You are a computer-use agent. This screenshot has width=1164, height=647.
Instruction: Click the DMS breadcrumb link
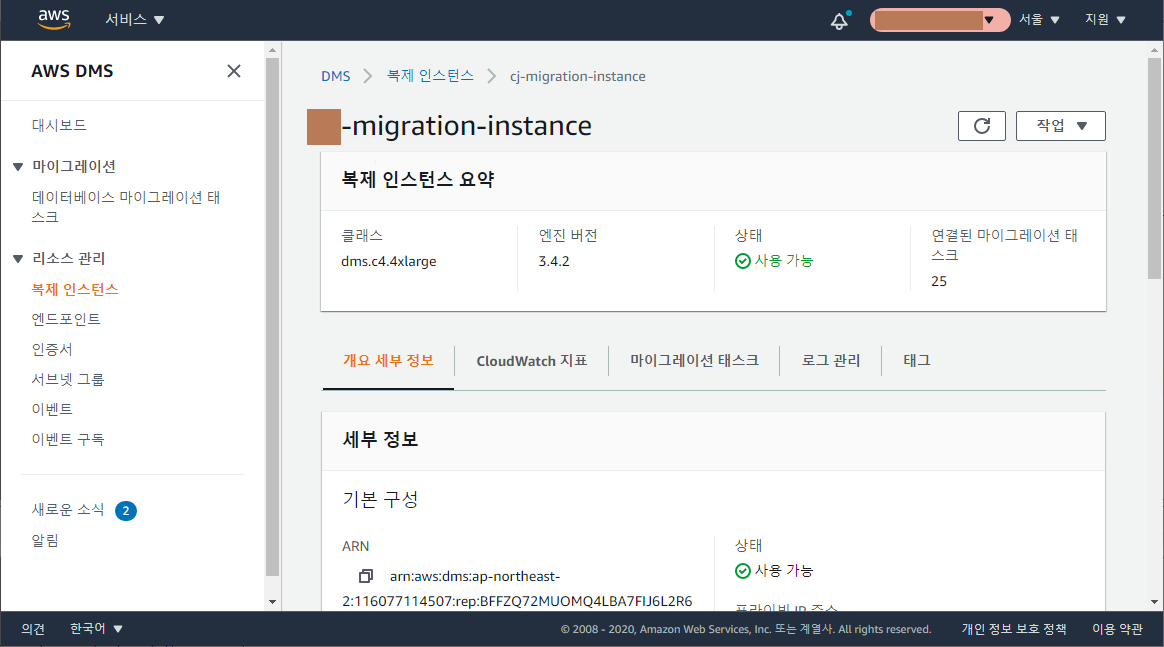[x=336, y=76]
